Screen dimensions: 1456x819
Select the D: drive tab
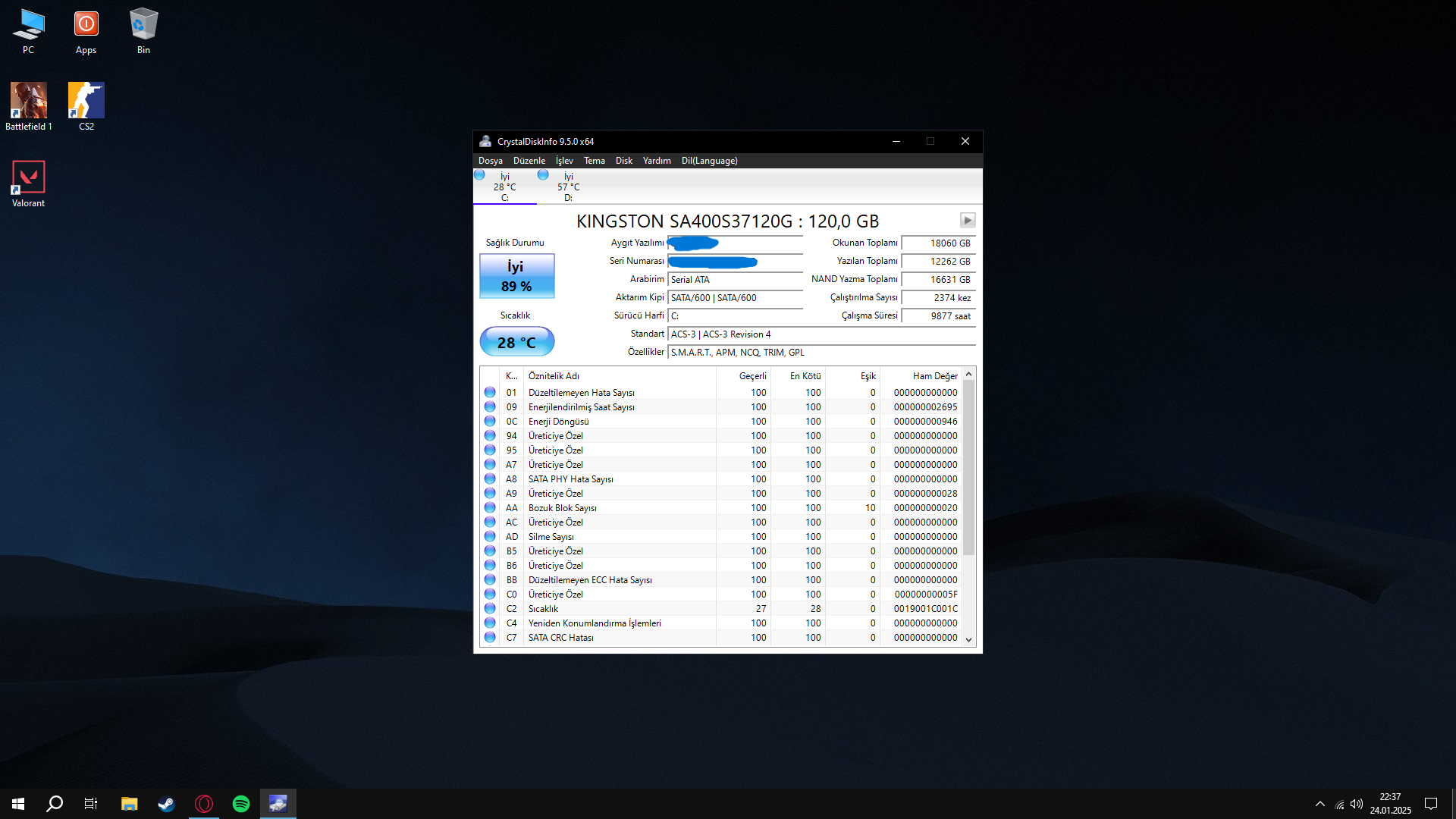pyautogui.click(x=568, y=187)
